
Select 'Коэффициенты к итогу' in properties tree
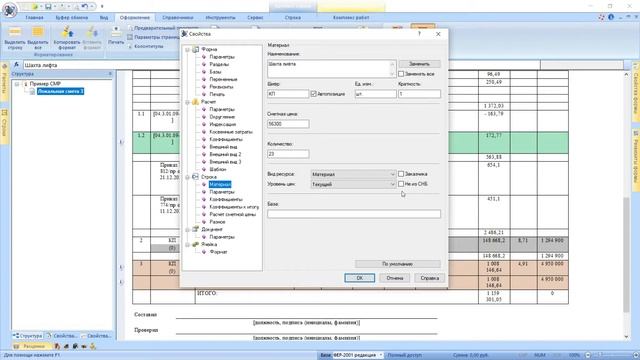coord(234,207)
